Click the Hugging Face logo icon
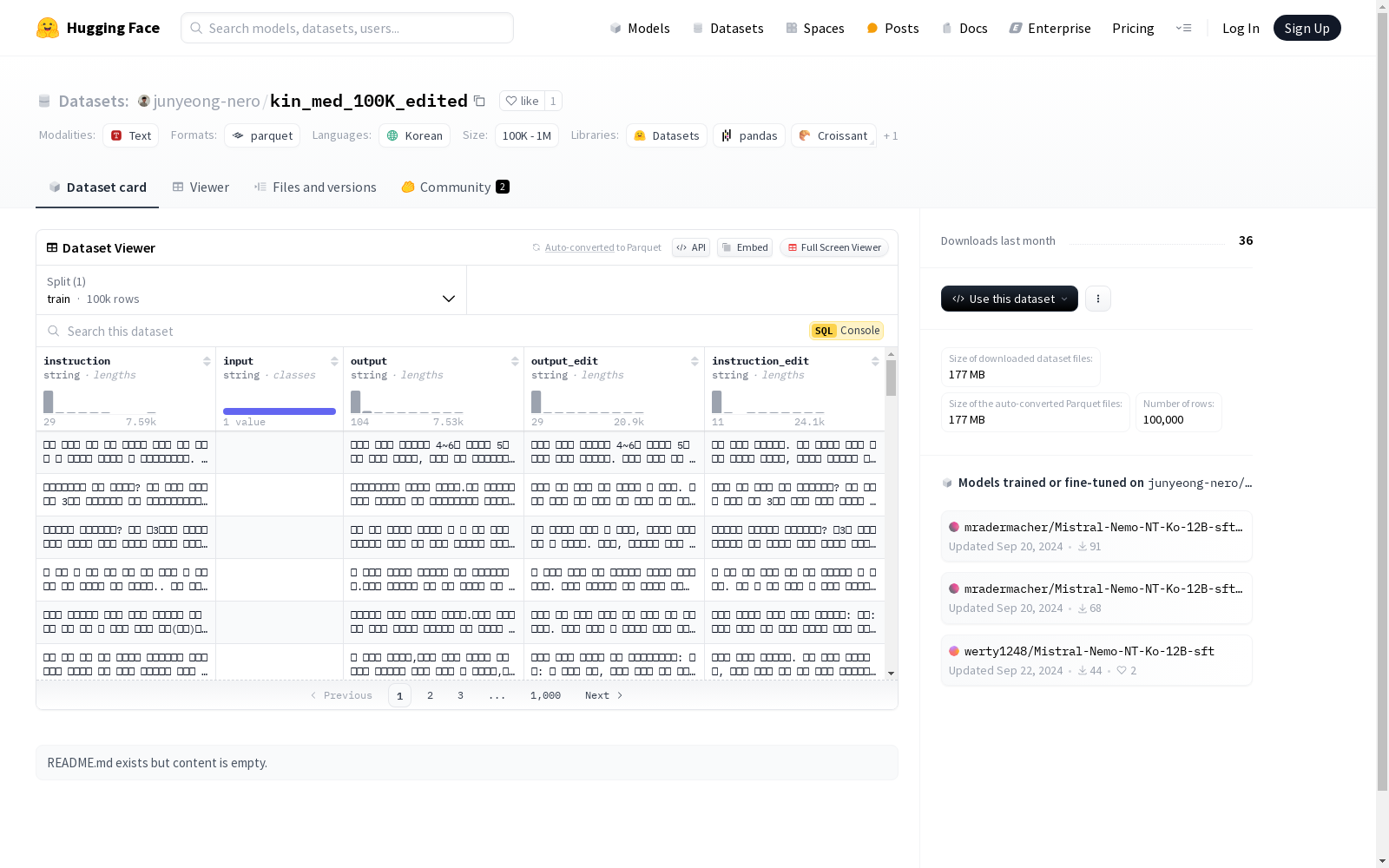The height and width of the screenshot is (868, 1389). click(48, 28)
